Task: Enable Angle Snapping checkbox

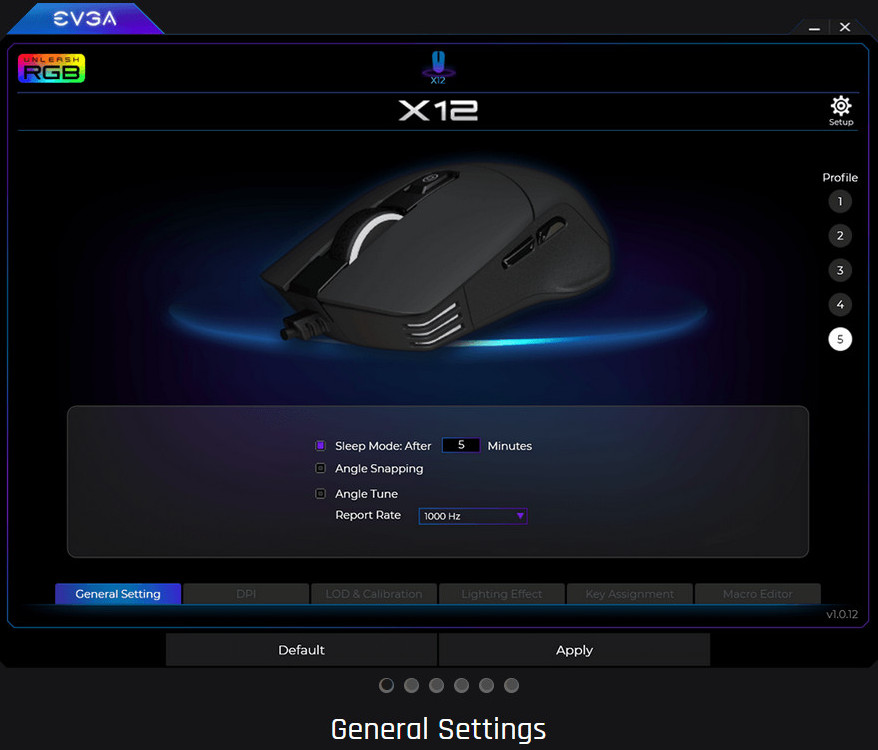Action: [x=320, y=468]
